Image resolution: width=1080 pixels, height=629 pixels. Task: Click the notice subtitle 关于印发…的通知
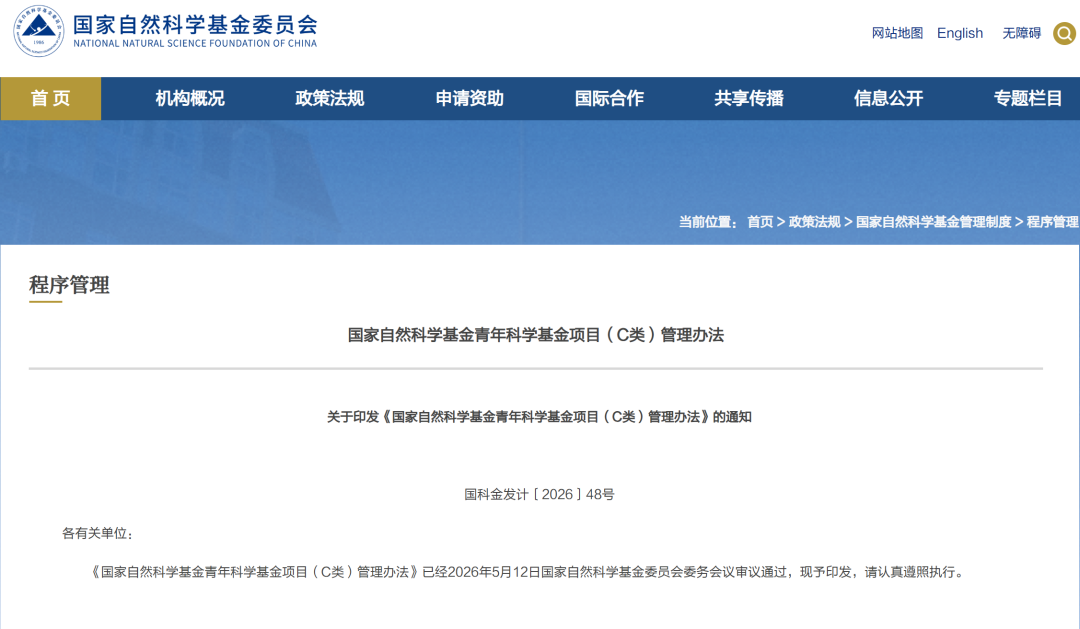[539, 417]
